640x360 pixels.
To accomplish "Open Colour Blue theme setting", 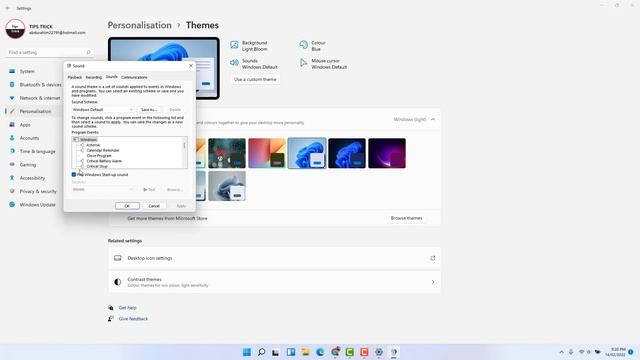I will point(313,46).
